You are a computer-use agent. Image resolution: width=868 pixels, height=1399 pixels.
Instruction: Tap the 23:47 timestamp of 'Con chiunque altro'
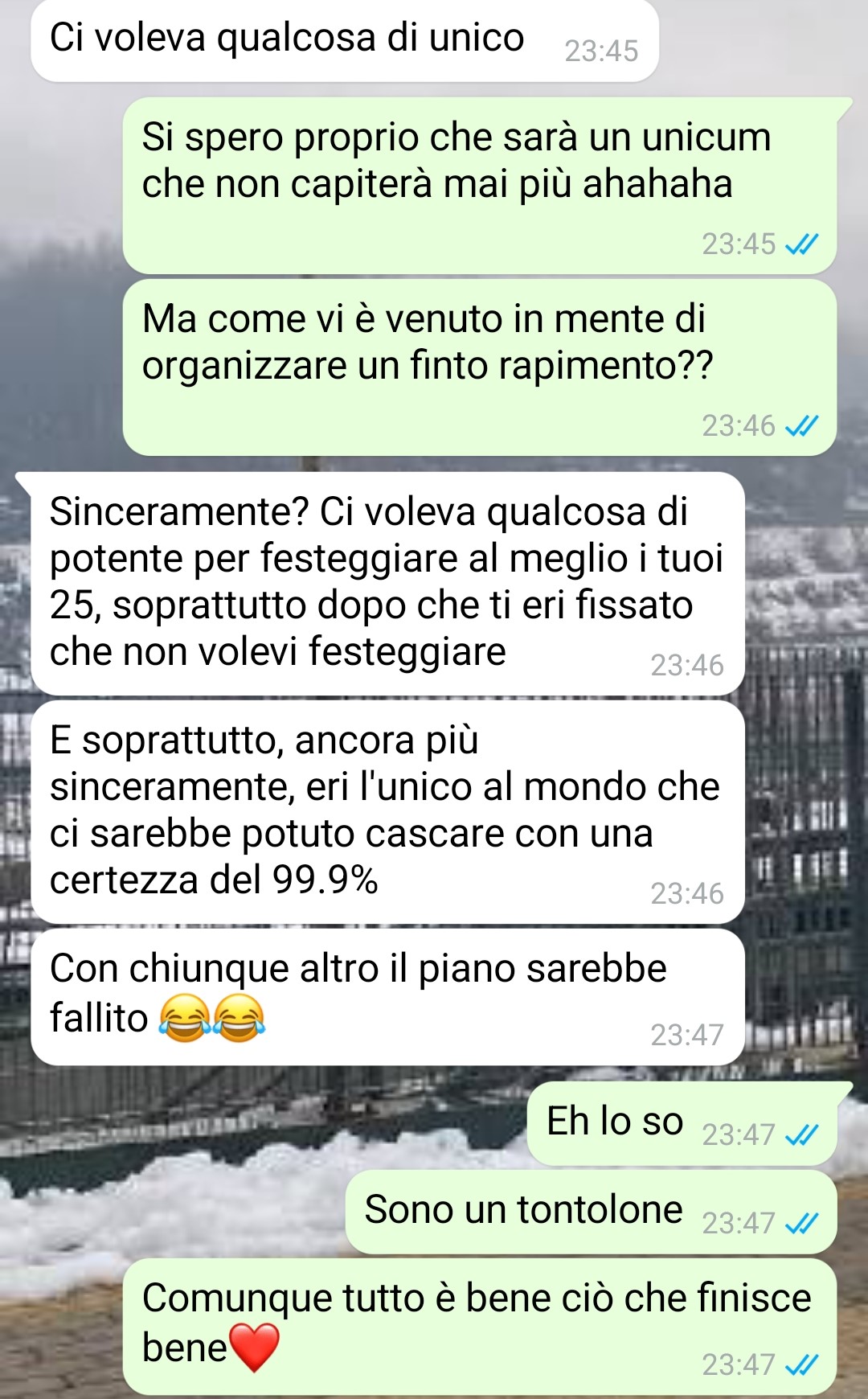point(687,1035)
